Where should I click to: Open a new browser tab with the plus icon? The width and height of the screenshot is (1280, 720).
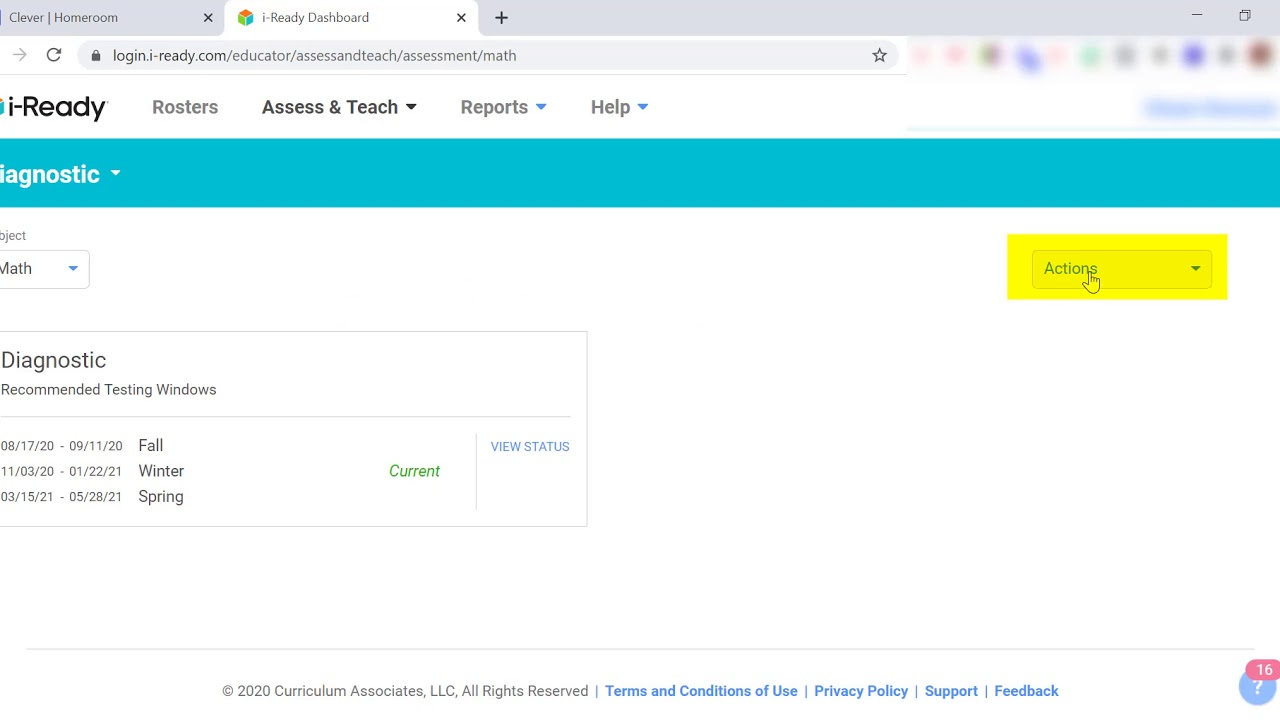coord(501,17)
